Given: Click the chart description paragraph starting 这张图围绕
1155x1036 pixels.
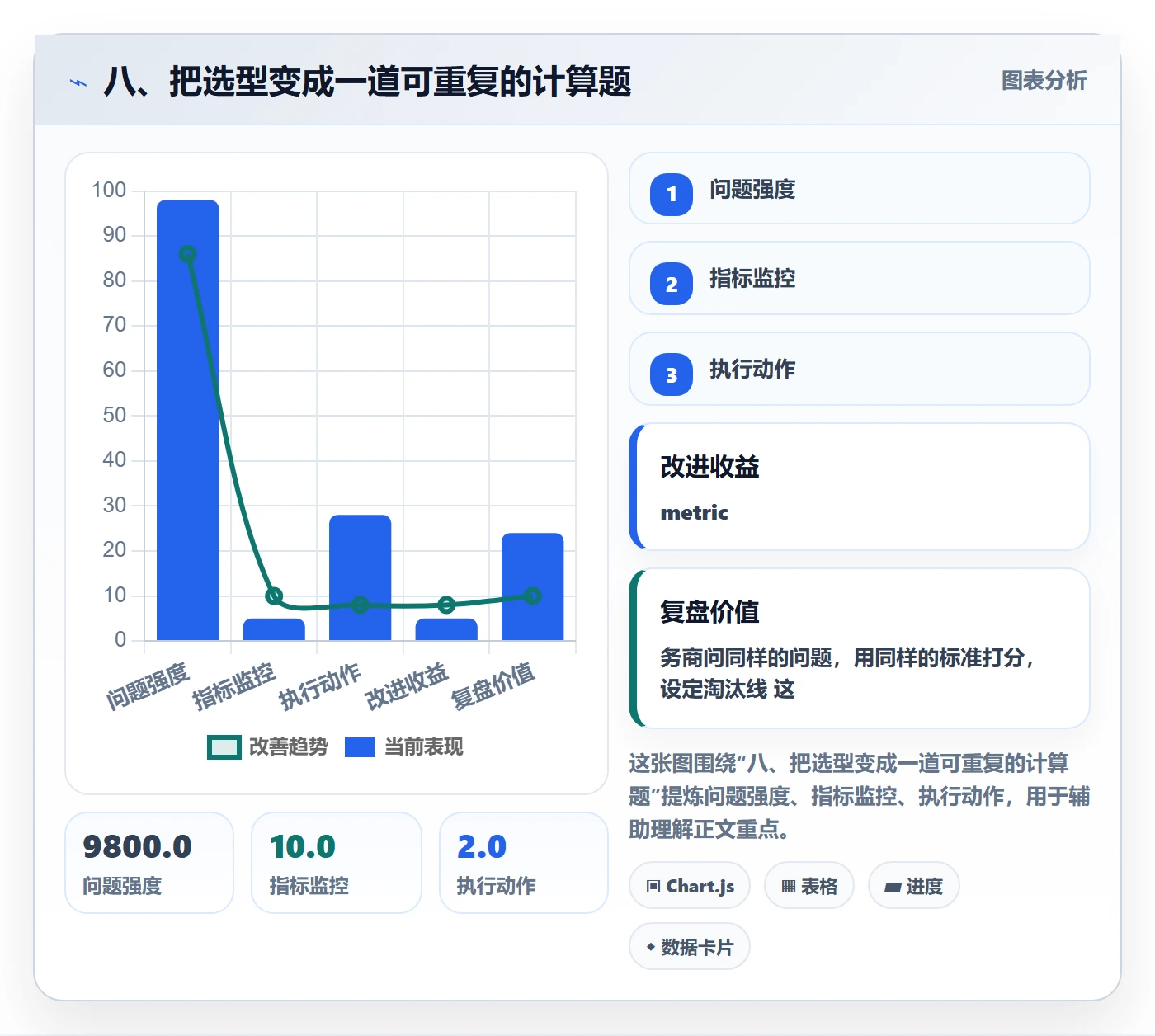Looking at the screenshot, I should 860,796.
